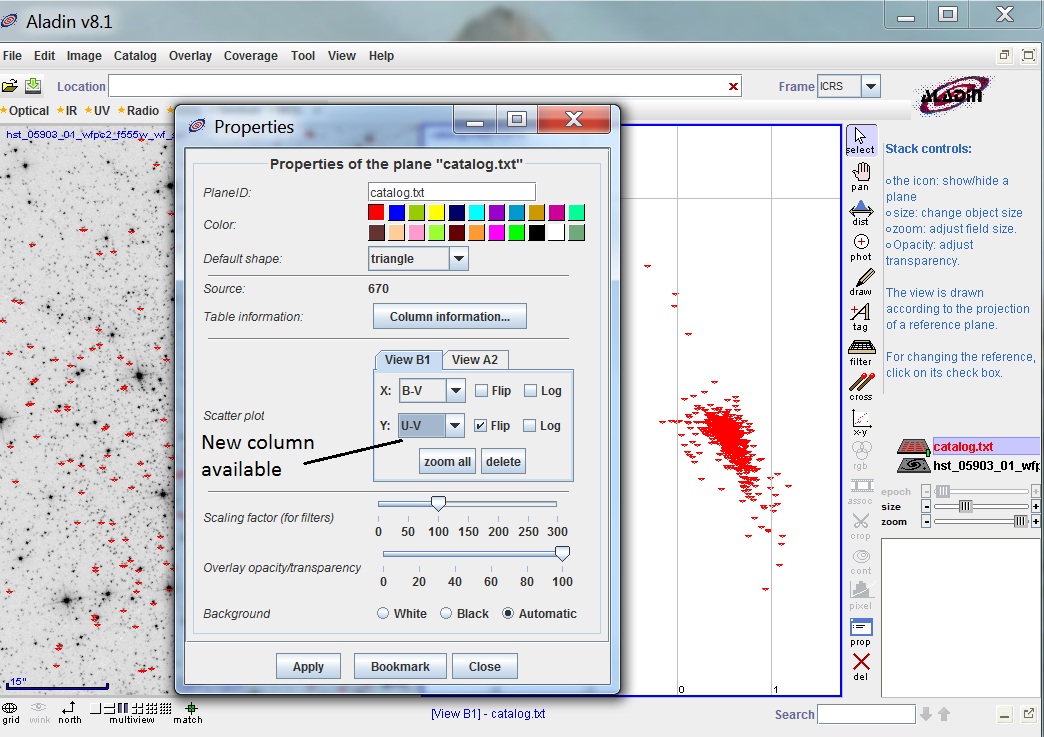Start the cross match tool
This screenshot has height=737, width=1044.
(x=860, y=387)
